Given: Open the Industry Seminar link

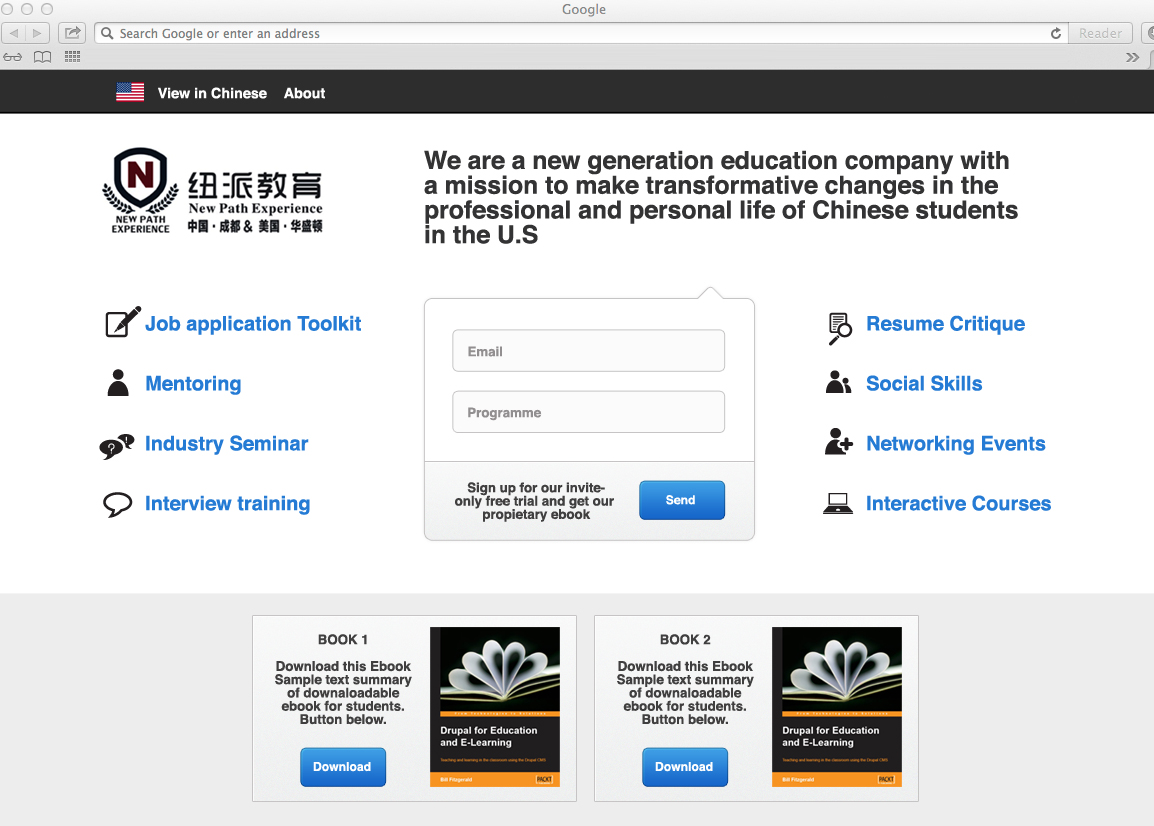Looking at the screenshot, I should [x=227, y=443].
